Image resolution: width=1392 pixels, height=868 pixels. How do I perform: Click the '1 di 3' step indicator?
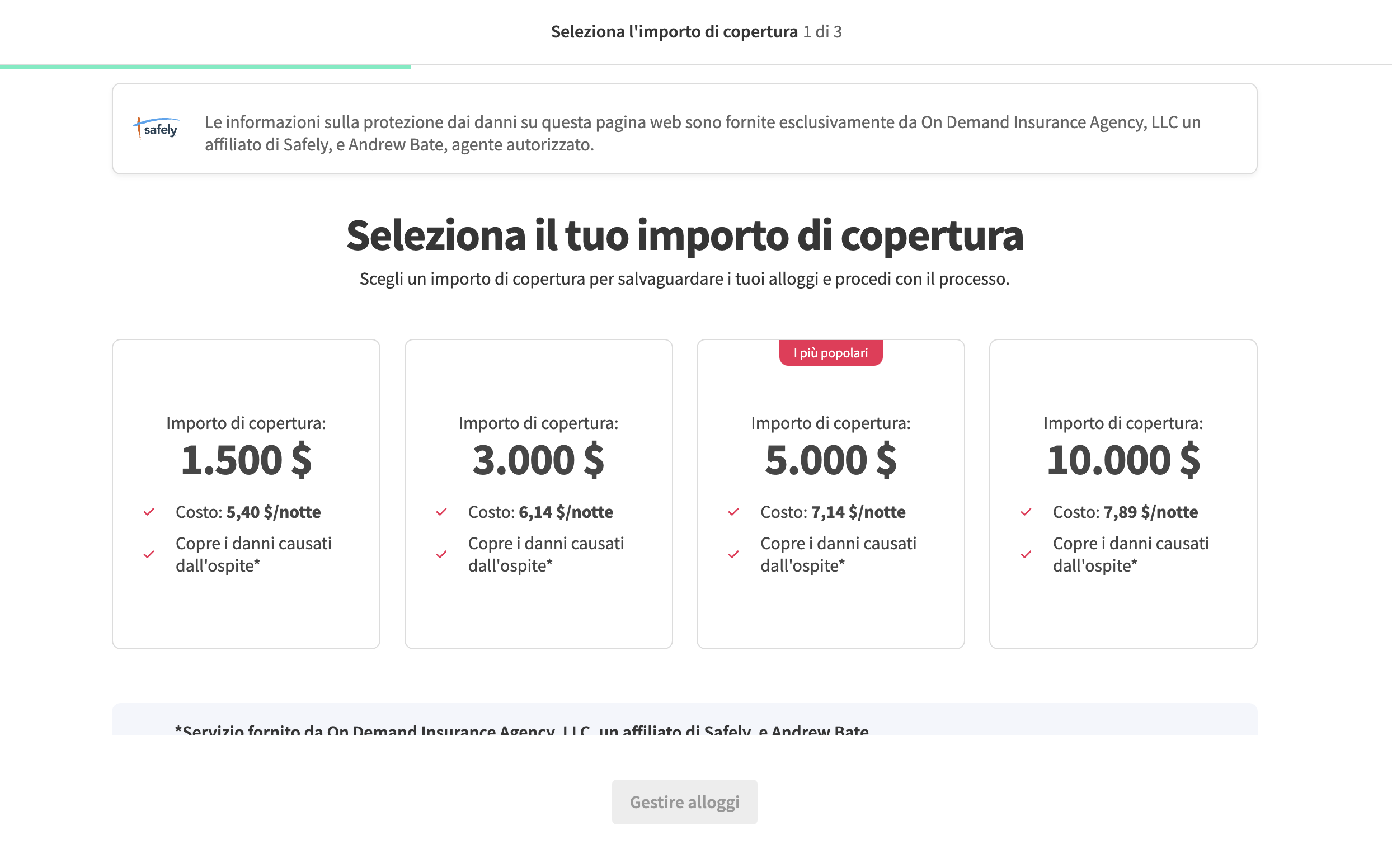[x=822, y=32]
